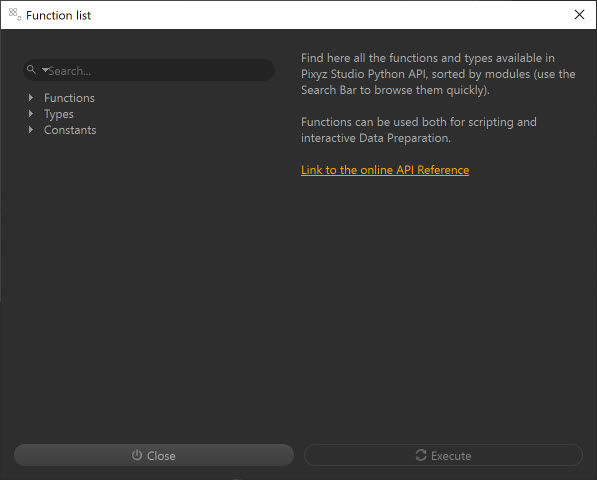The image size is (597, 480).
Task: Click the Pixyz Studio Python API description
Action: pyautogui.click(x=438, y=74)
